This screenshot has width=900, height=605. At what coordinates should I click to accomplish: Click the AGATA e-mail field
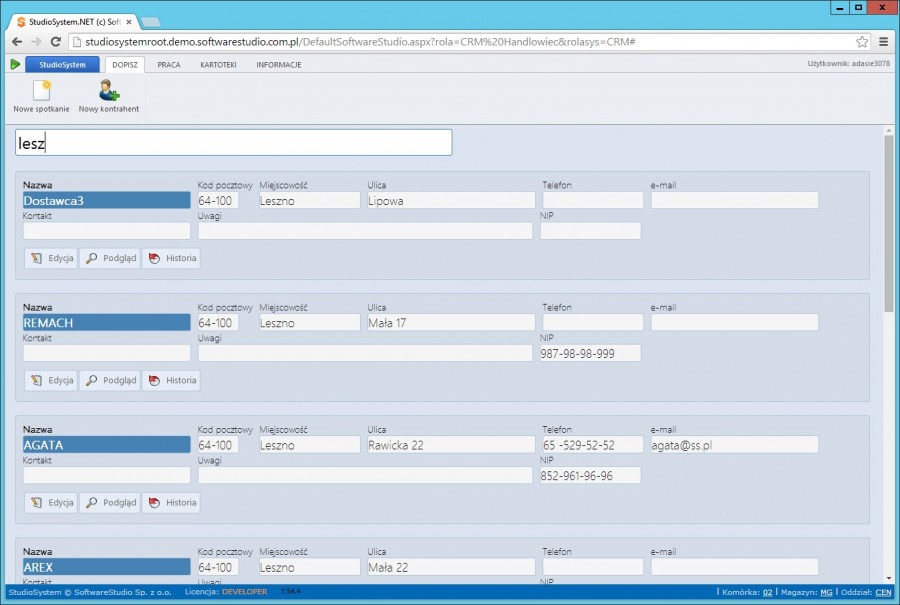(734, 445)
